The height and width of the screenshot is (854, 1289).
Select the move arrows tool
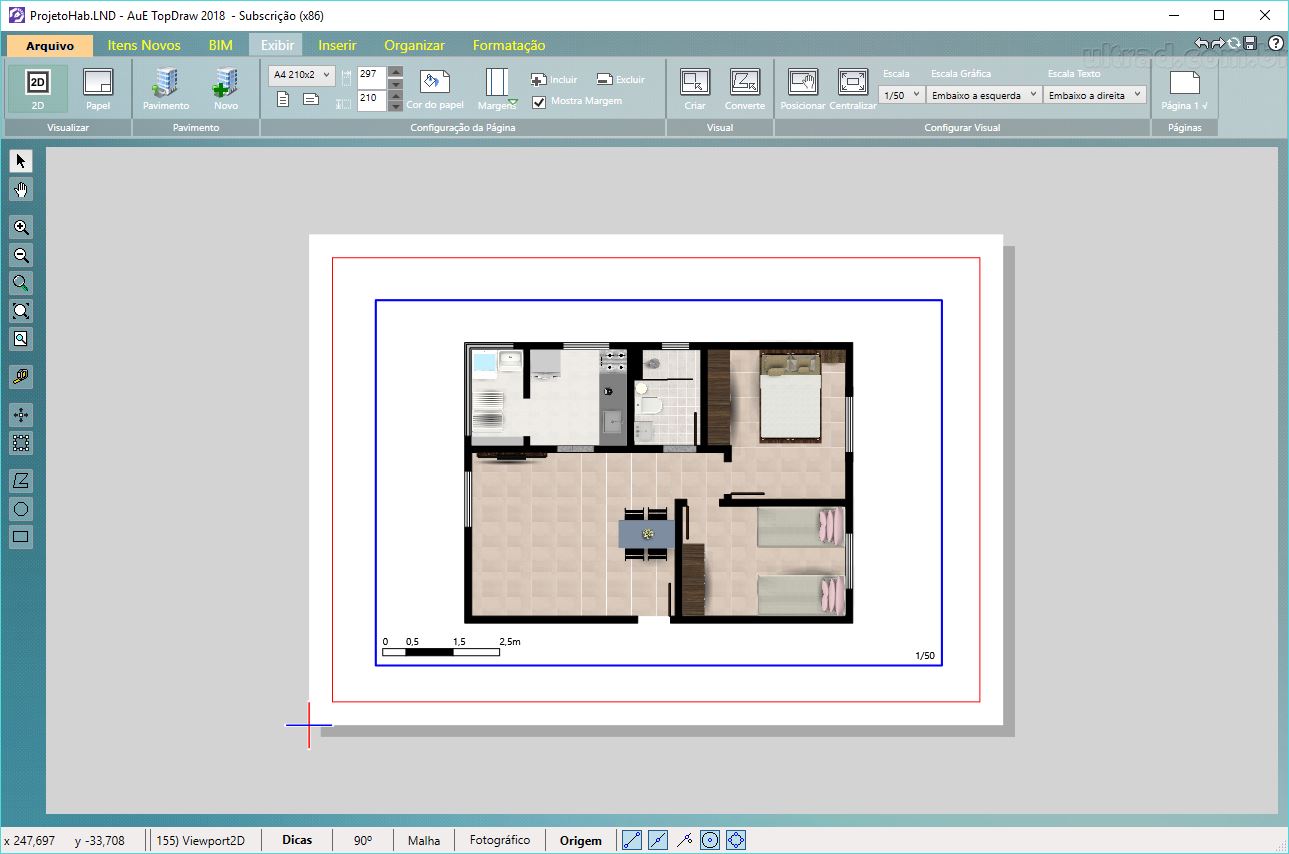pos(21,415)
